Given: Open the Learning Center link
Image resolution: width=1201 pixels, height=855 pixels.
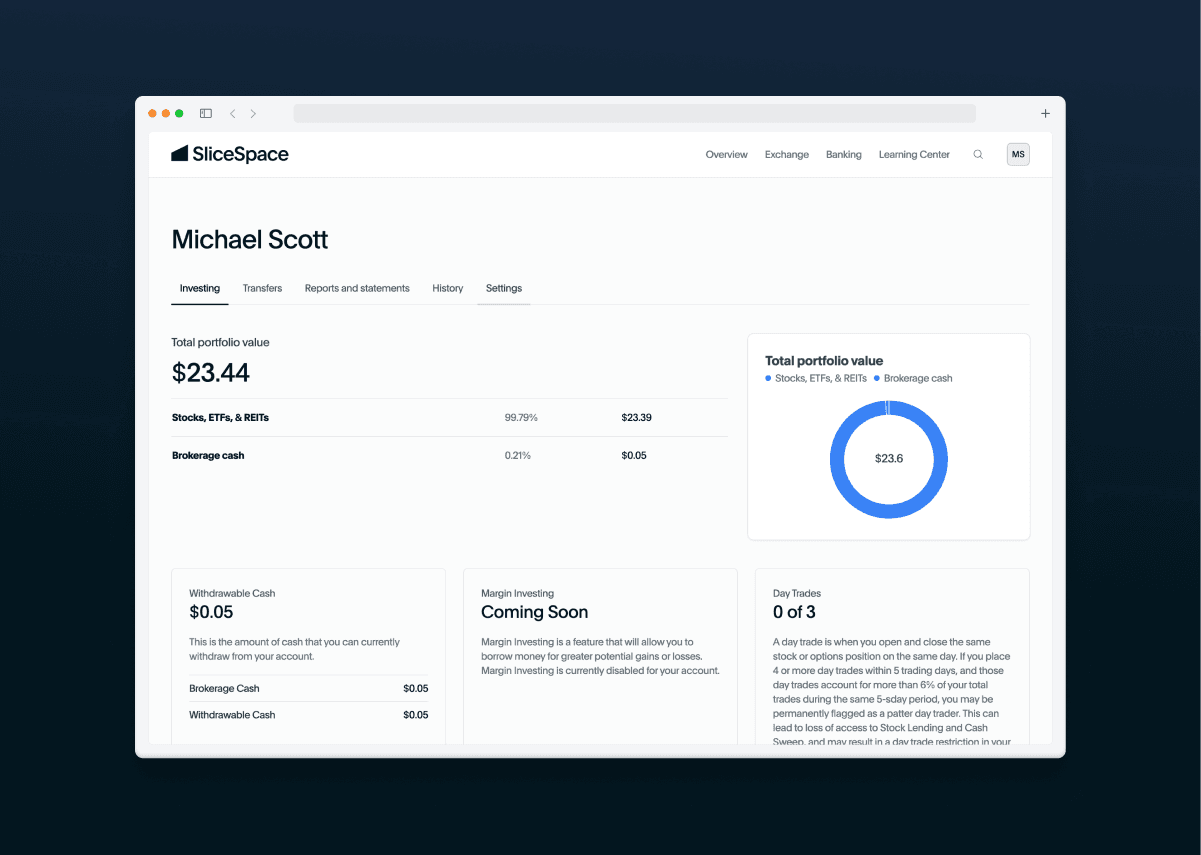Looking at the screenshot, I should pyautogui.click(x=914, y=155).
